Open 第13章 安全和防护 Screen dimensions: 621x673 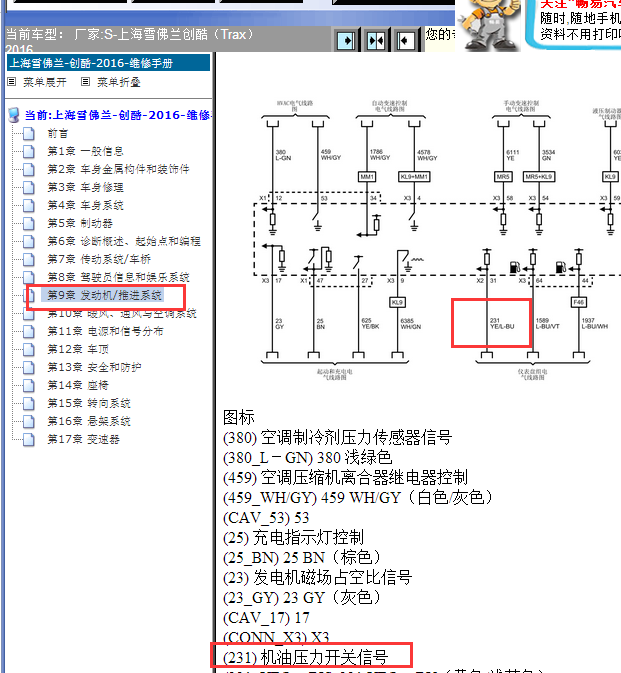tap(94, 367)
